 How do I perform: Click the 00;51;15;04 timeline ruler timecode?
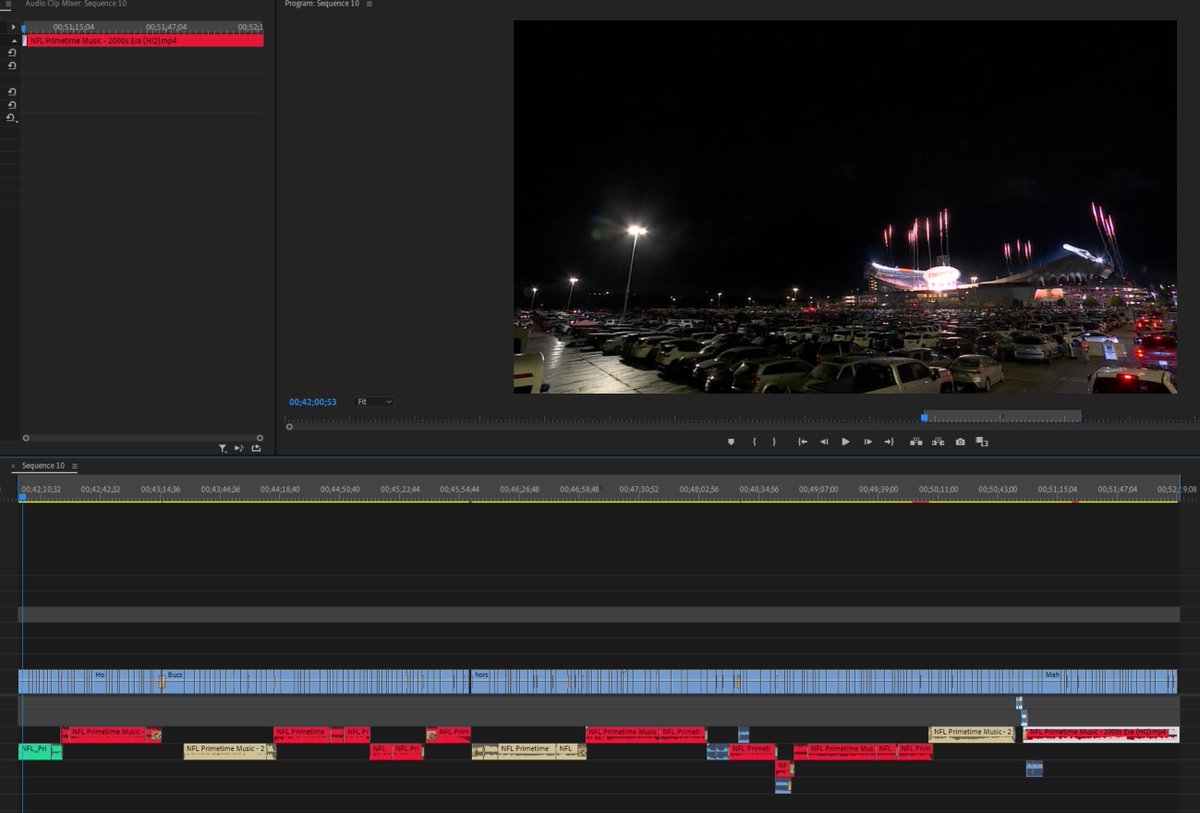coord(1058,489)
